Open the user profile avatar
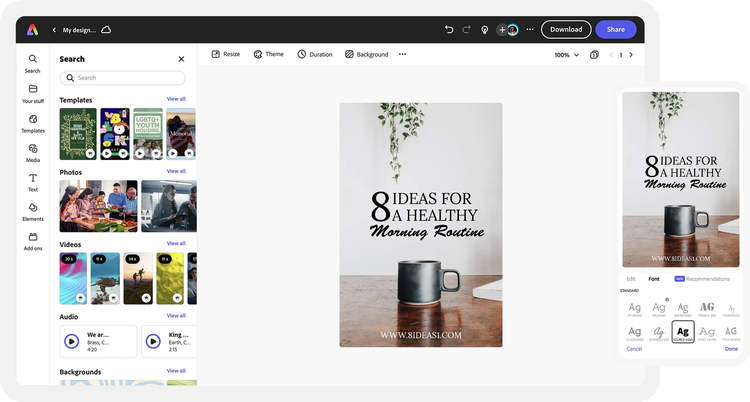Screen dimensions: 750x402 pos(513,30)
